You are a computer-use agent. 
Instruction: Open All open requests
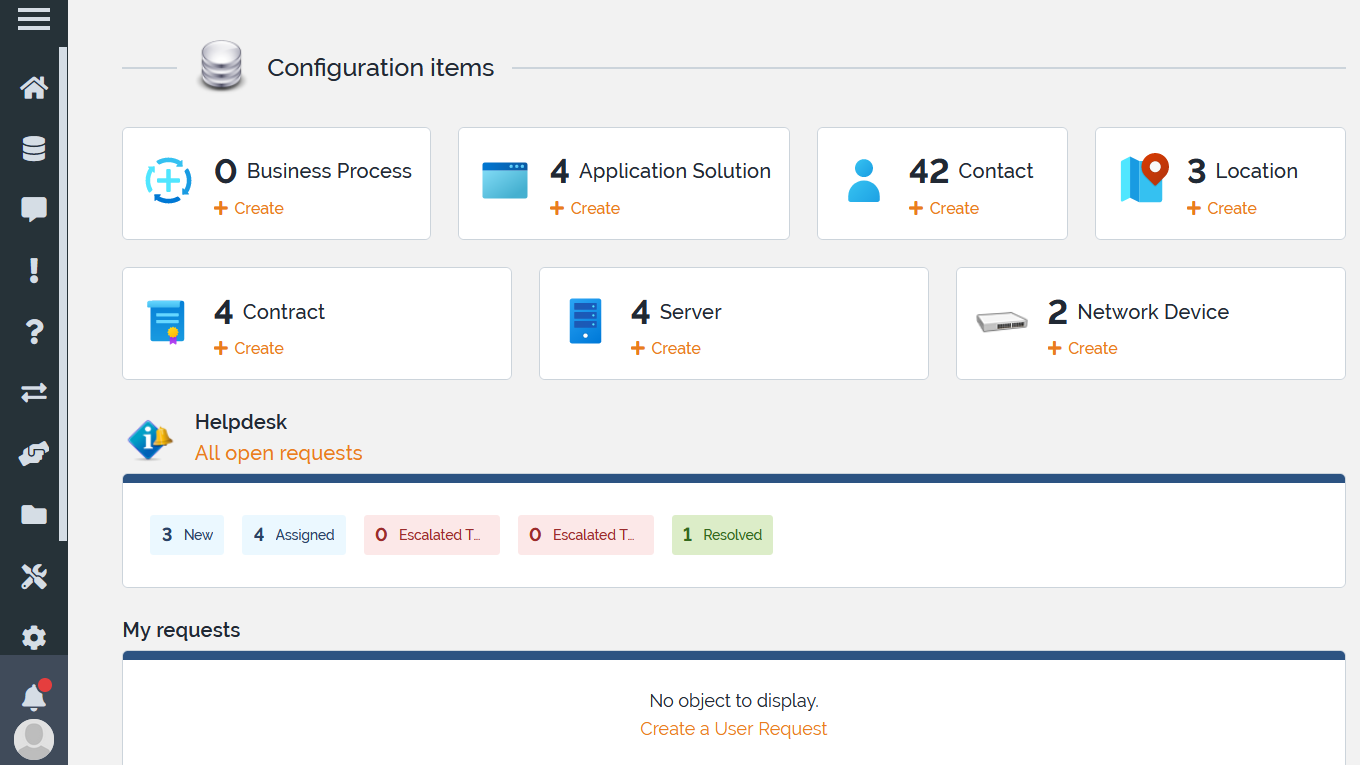tap(278, 453)
